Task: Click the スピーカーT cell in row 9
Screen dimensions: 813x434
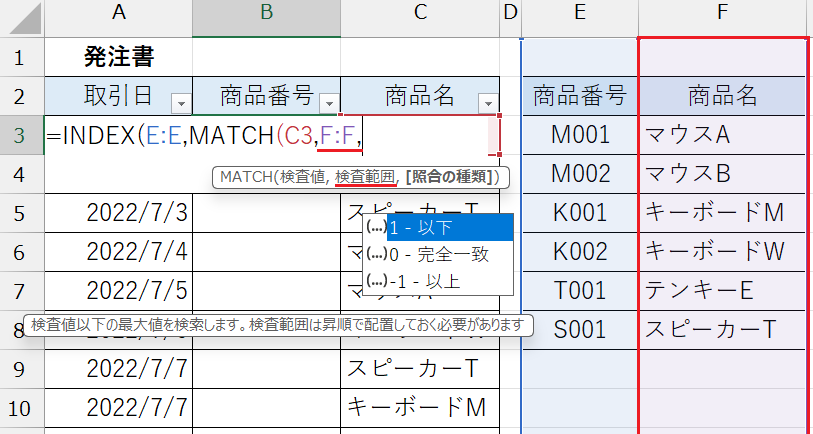Action: click(420, 369)
